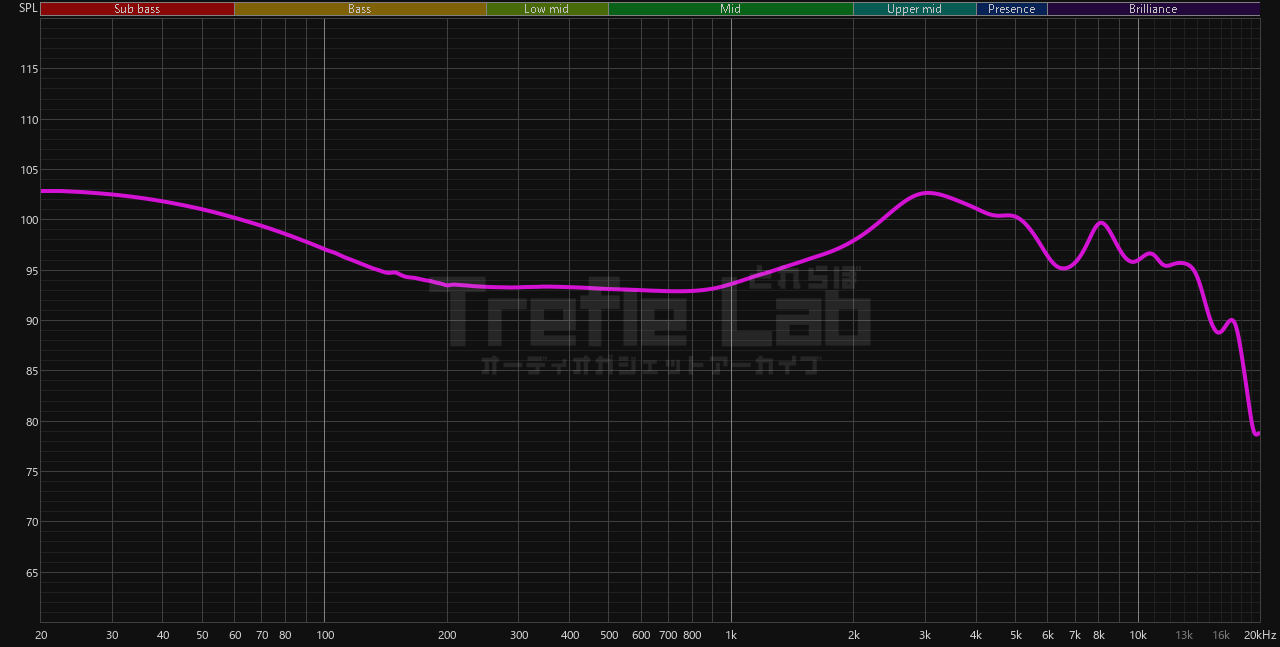Click the 300 Hz frequency label
Screen dimensions: 1280x647
point(519,635)
